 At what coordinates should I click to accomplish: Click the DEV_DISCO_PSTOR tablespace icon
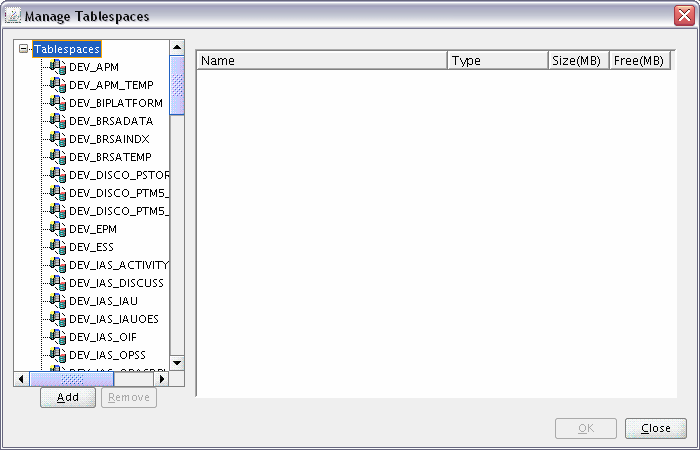[58, 175]
